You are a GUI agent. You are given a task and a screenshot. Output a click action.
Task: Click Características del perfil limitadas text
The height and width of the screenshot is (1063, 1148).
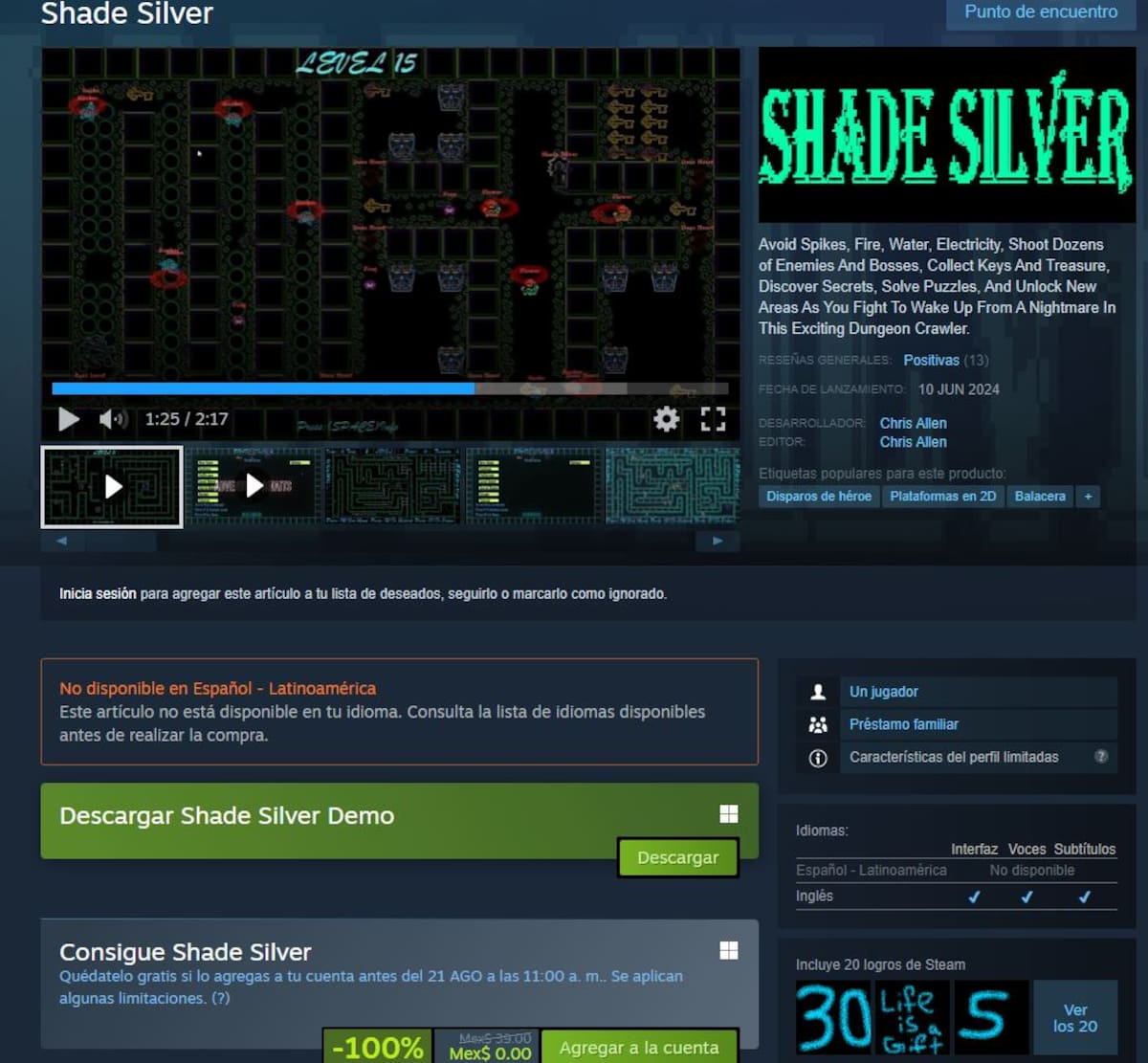coord(954,757)
